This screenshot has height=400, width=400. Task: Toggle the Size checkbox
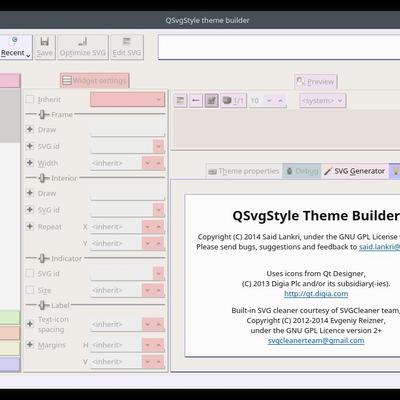(30, 290)
